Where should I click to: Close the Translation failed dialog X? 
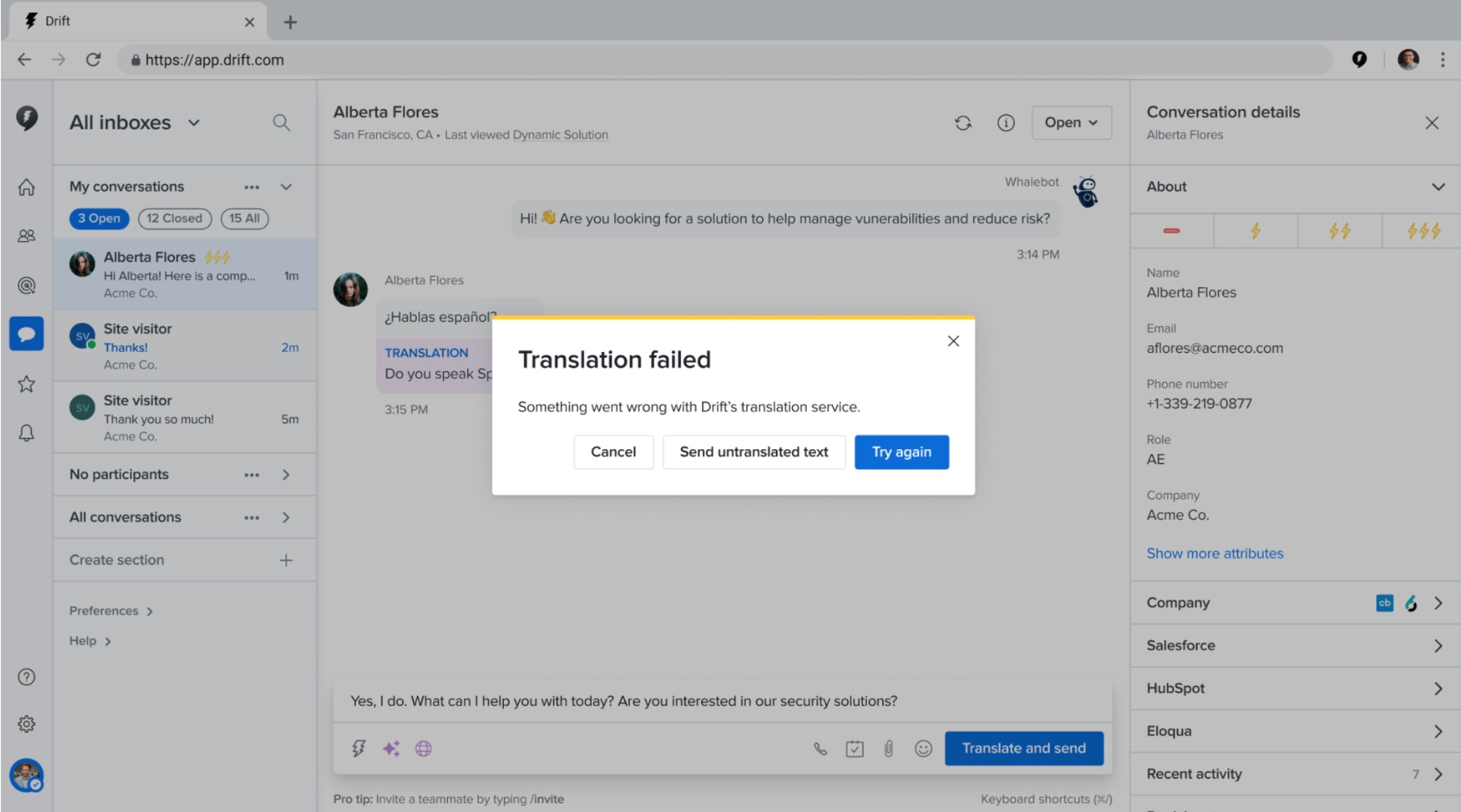[953, 341]
